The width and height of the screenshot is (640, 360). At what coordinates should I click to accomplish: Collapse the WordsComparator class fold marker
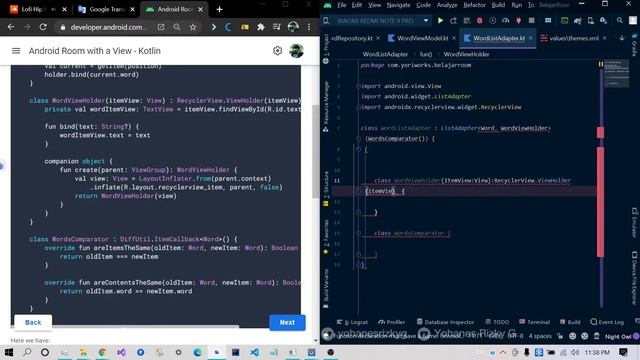(358, 233)
